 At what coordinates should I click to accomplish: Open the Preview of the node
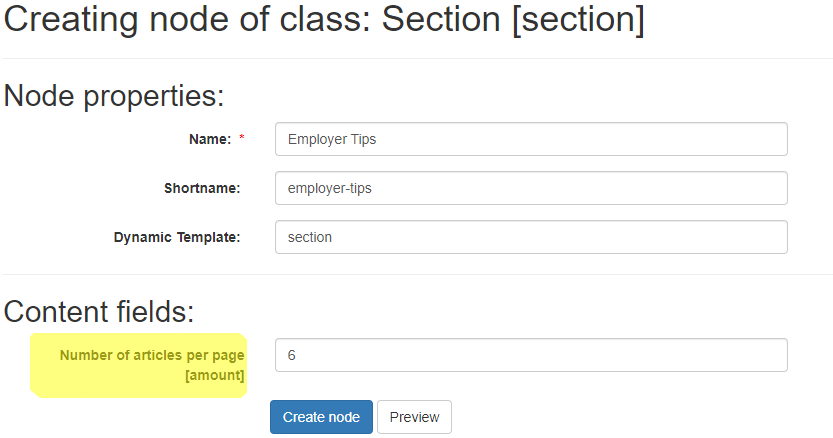[x=414, y=417]
